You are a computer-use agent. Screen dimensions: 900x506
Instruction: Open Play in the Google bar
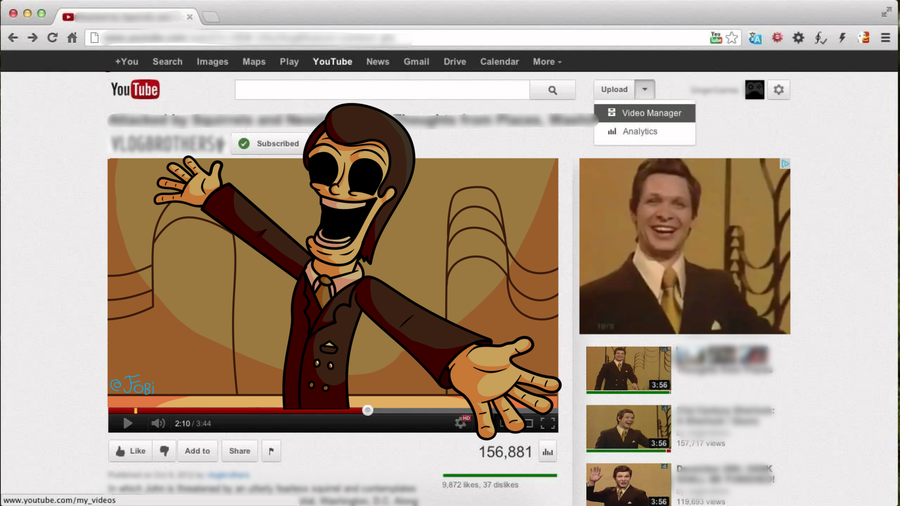[x=289, y=61]
